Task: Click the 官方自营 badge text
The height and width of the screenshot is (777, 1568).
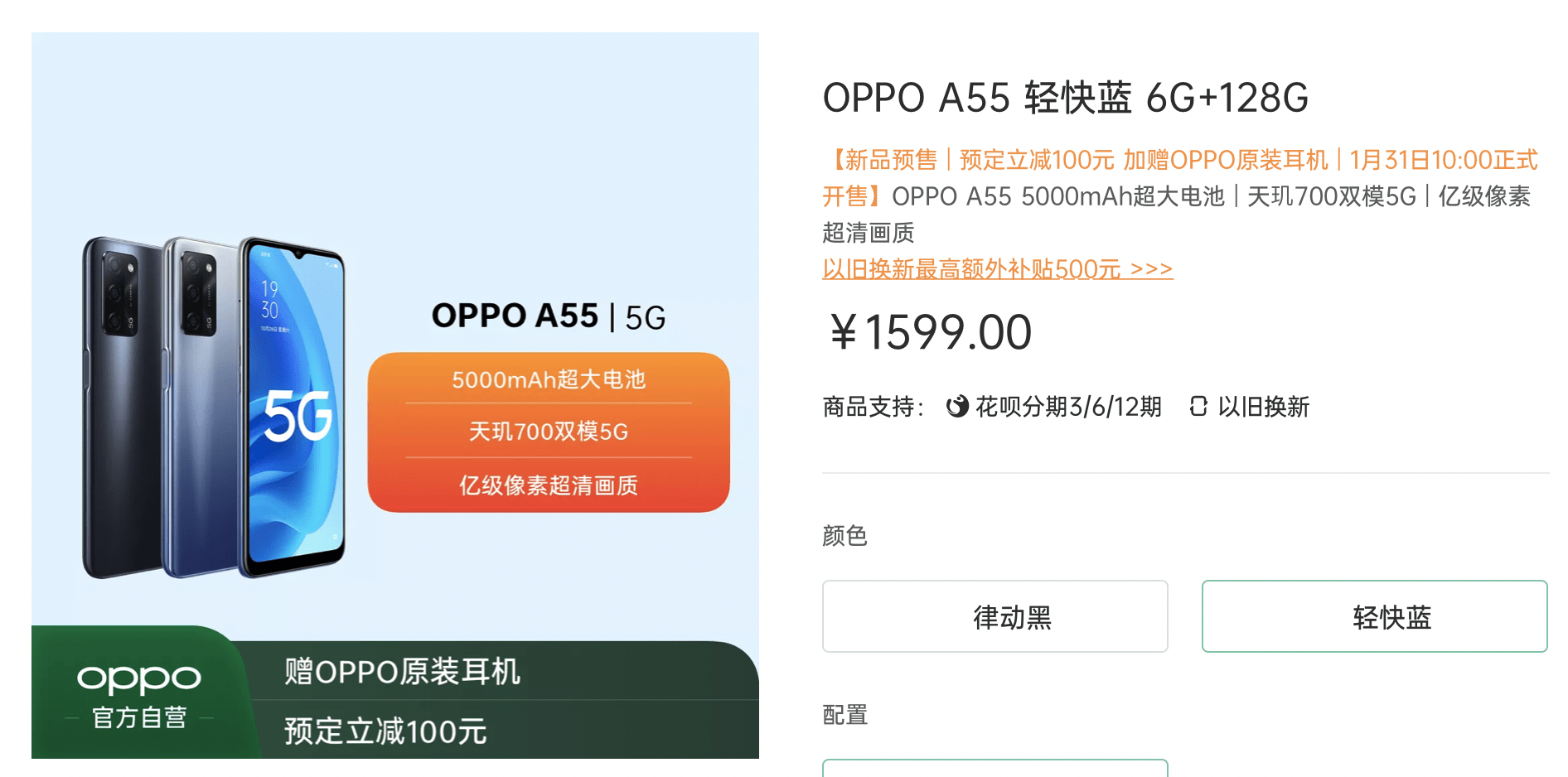Action: pyautogui.click(x=139, y=717)
